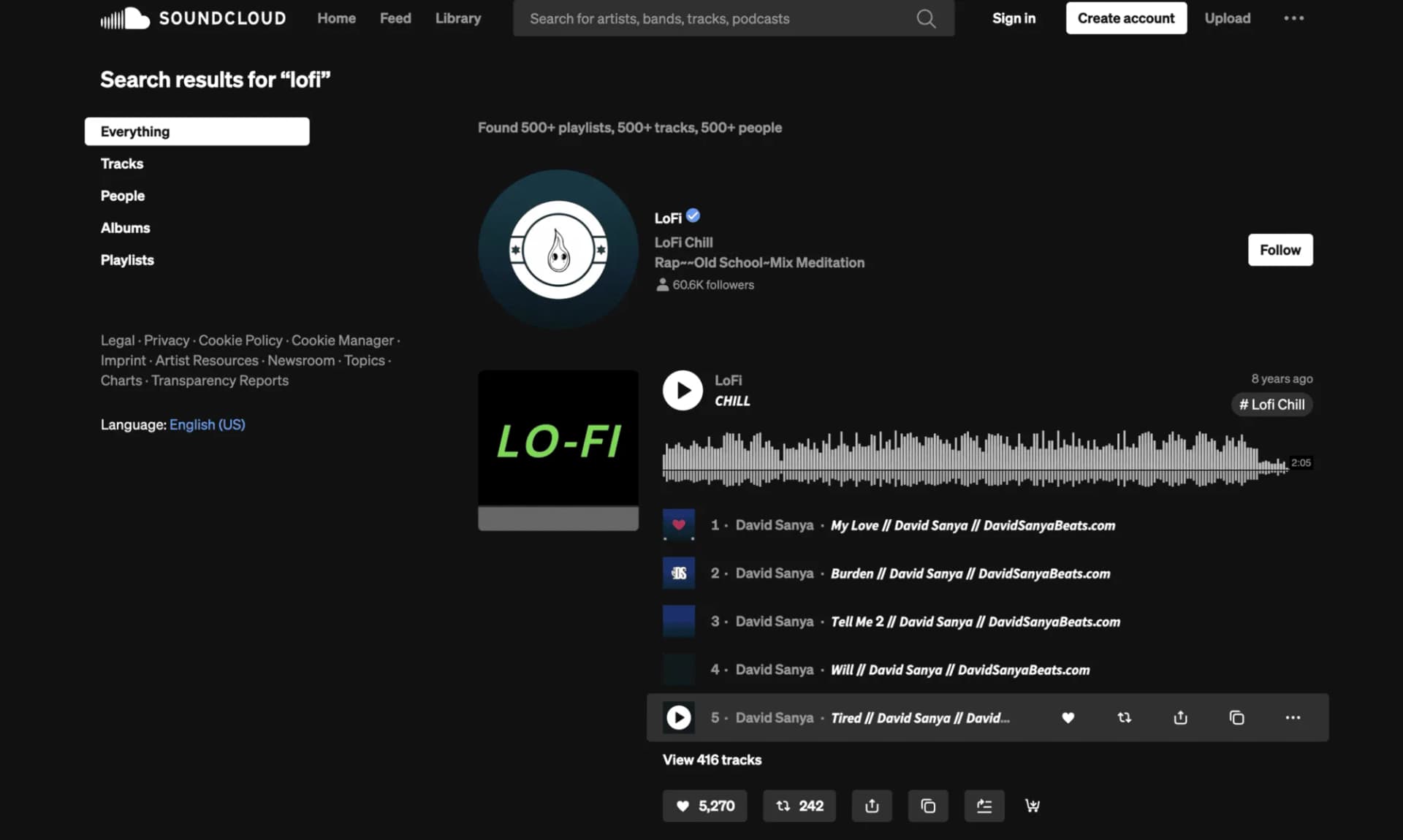1403x840 pixels.
Task: Share the Tired track
Action: (1180, 717)
